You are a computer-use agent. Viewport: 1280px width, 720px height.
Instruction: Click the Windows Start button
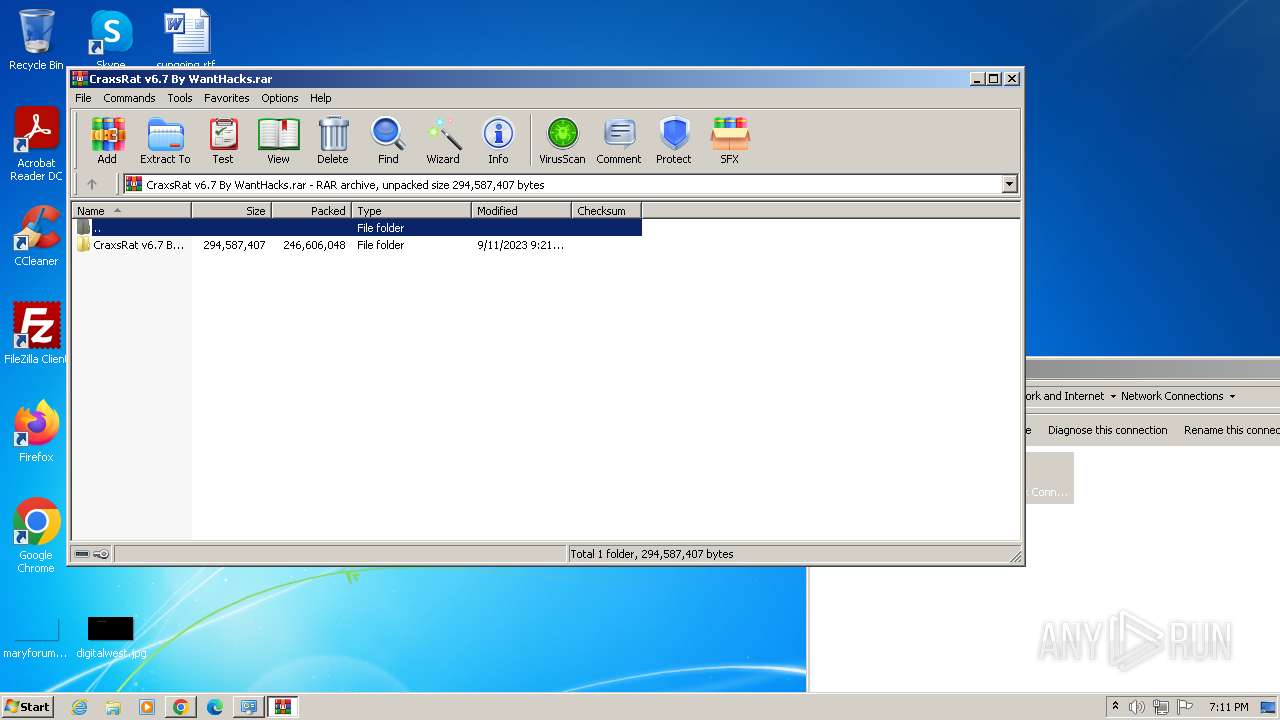(27, 707)
